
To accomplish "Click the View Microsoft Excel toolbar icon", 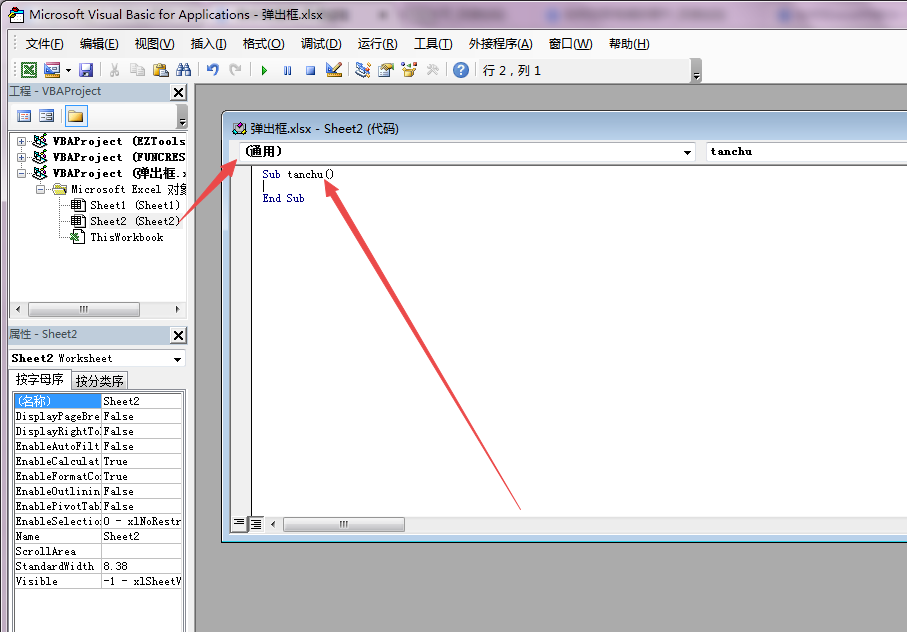I will click(29, 71).
